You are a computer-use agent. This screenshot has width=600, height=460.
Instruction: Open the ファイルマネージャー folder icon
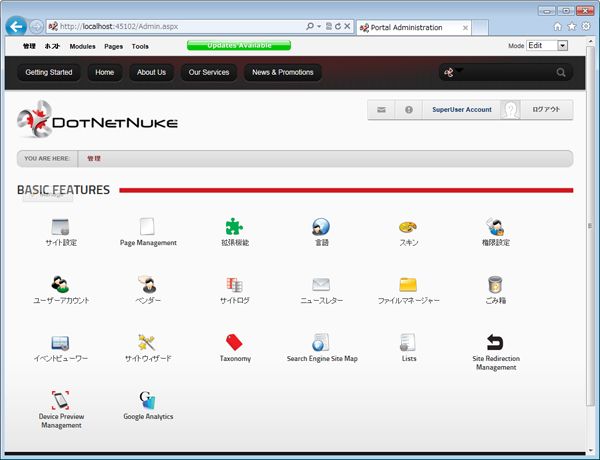tap(408, 285)
